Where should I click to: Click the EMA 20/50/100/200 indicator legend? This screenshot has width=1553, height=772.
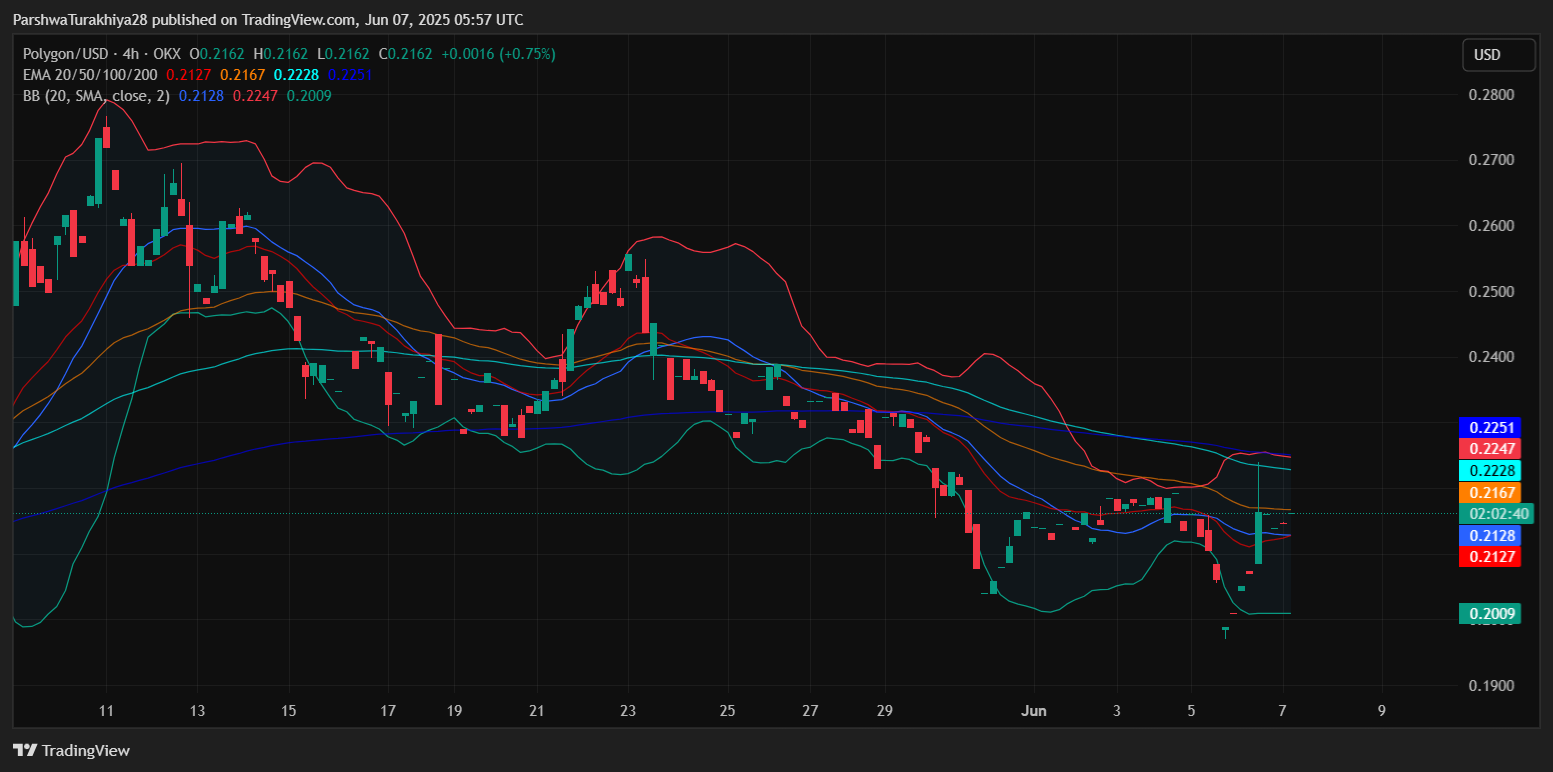(90, 75)
